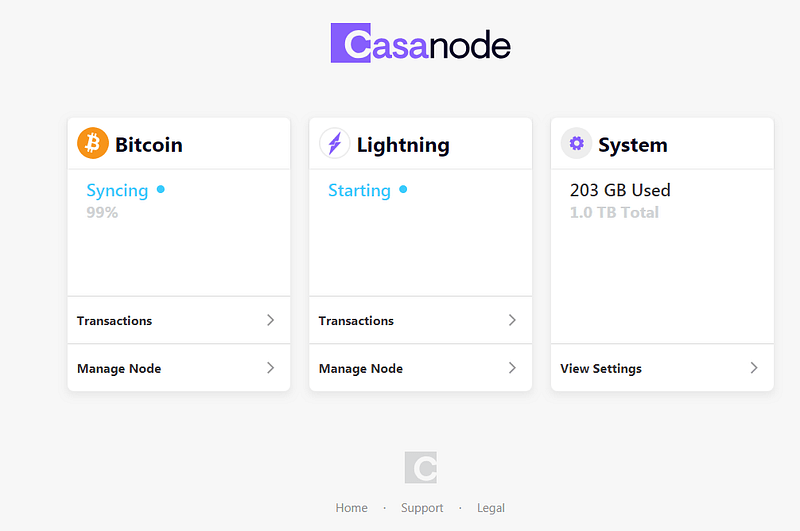
Task: Click the purple Lightning bolt icon
Action: pos(335,143)
